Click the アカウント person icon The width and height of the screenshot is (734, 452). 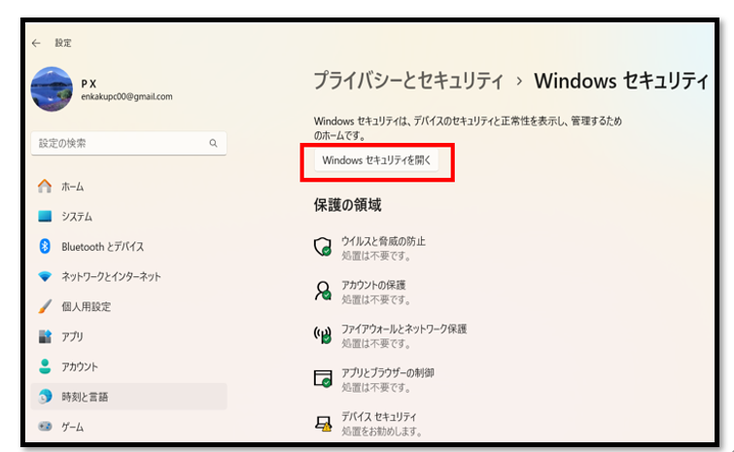point(45,366)
